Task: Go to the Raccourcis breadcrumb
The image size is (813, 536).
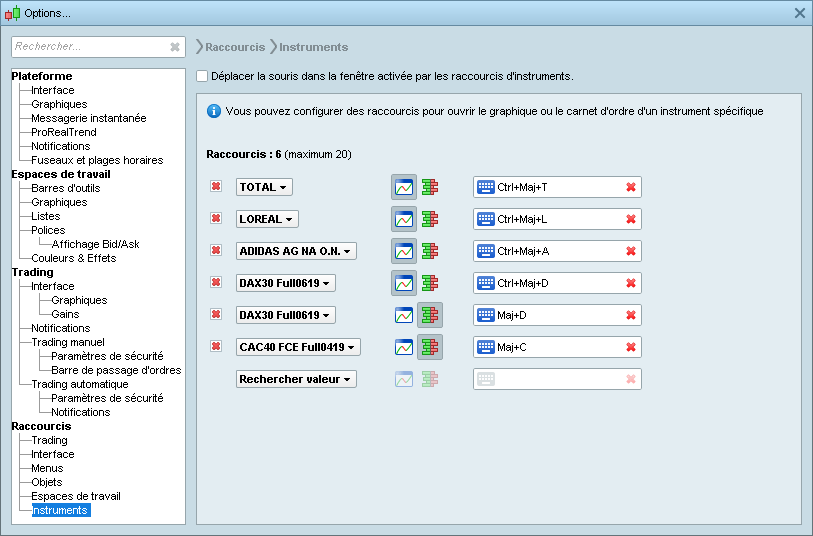Action: [235, 47]
